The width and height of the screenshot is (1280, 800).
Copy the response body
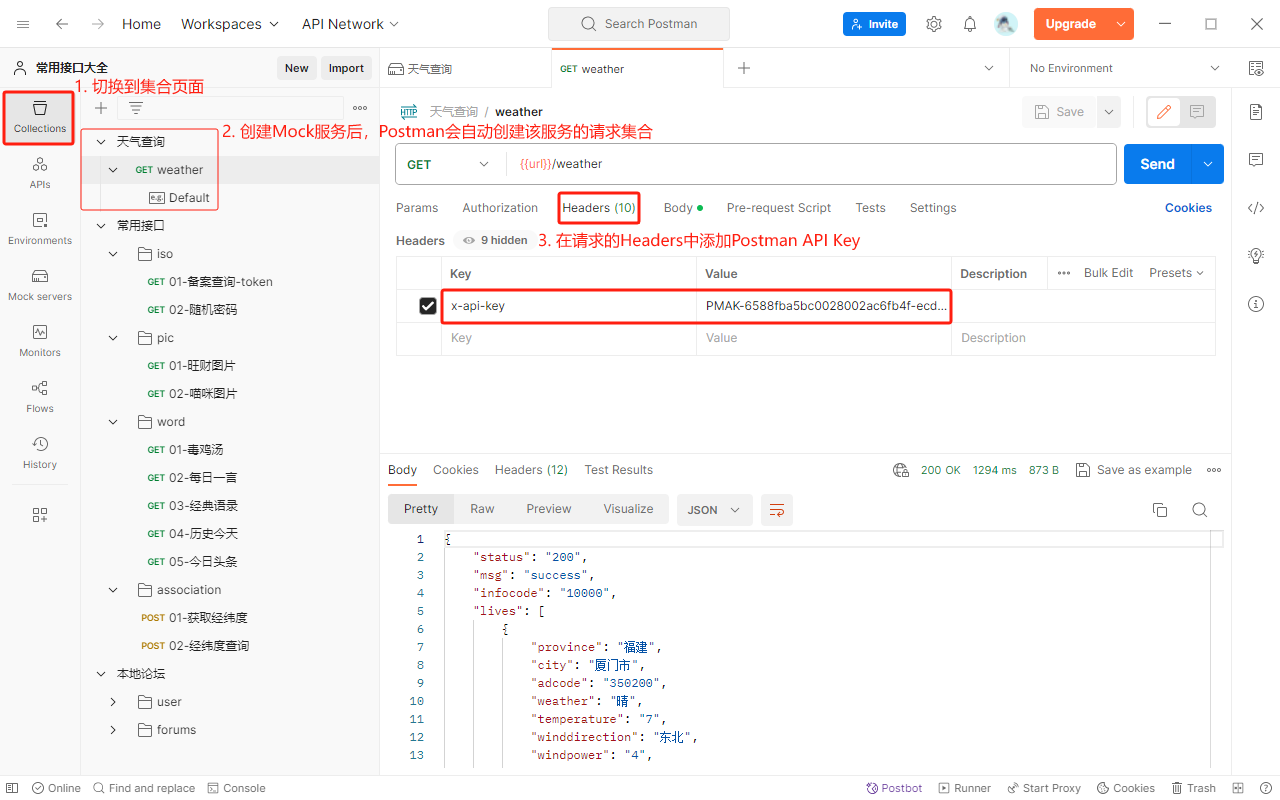1160,510
